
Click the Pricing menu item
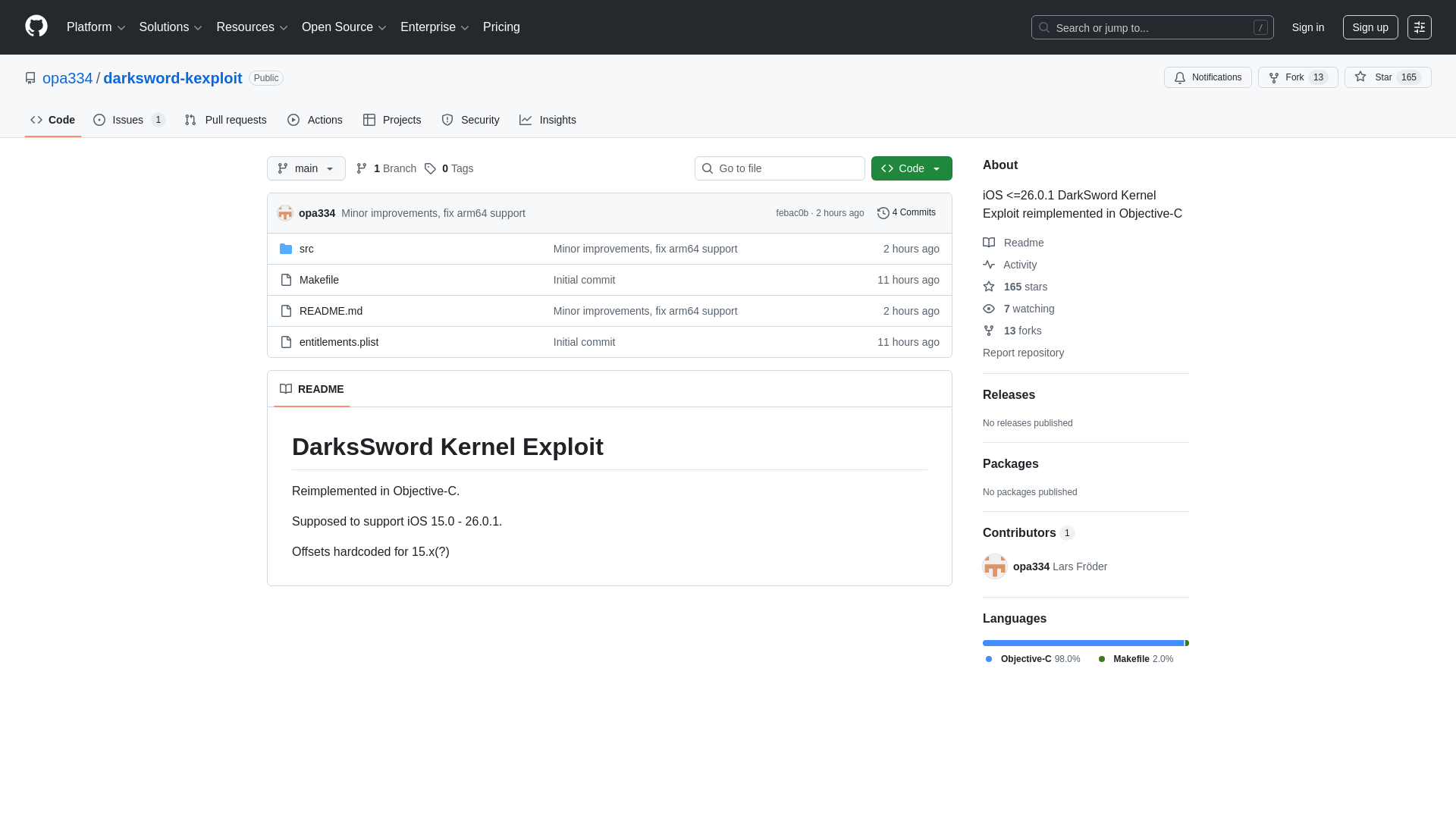pos(501,27)
